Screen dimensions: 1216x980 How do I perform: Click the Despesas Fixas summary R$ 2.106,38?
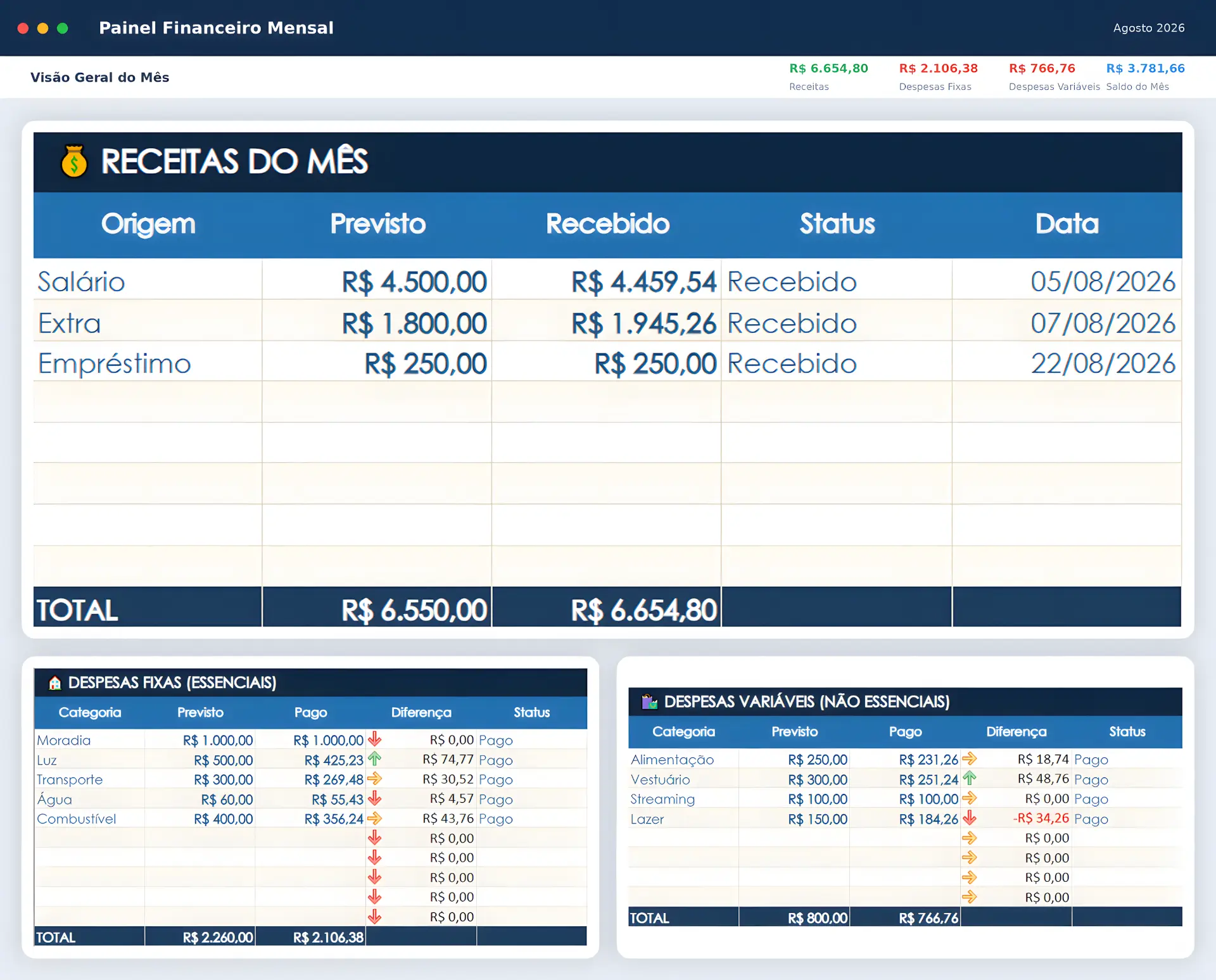pos(938,68)
